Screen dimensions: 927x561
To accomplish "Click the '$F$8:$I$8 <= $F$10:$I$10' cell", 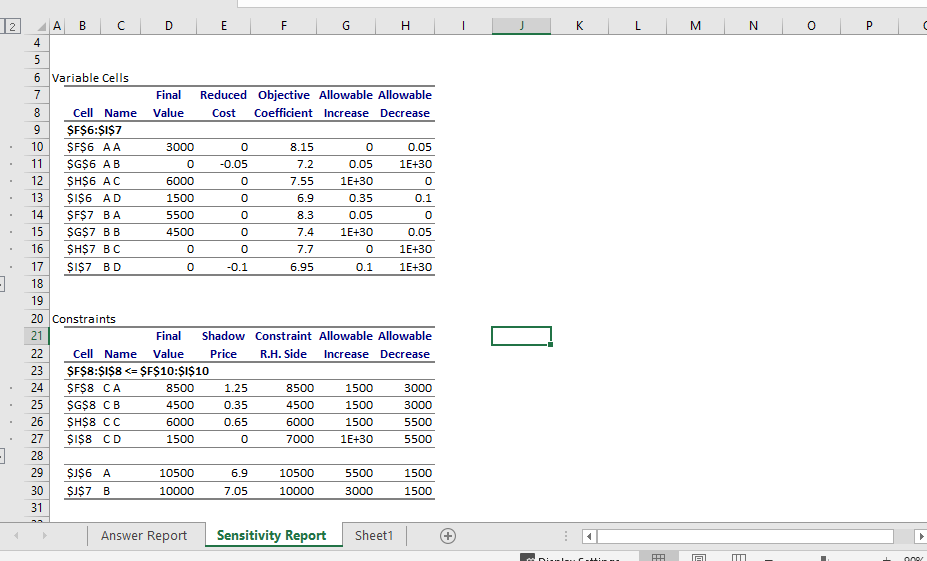I will [138, 371].
